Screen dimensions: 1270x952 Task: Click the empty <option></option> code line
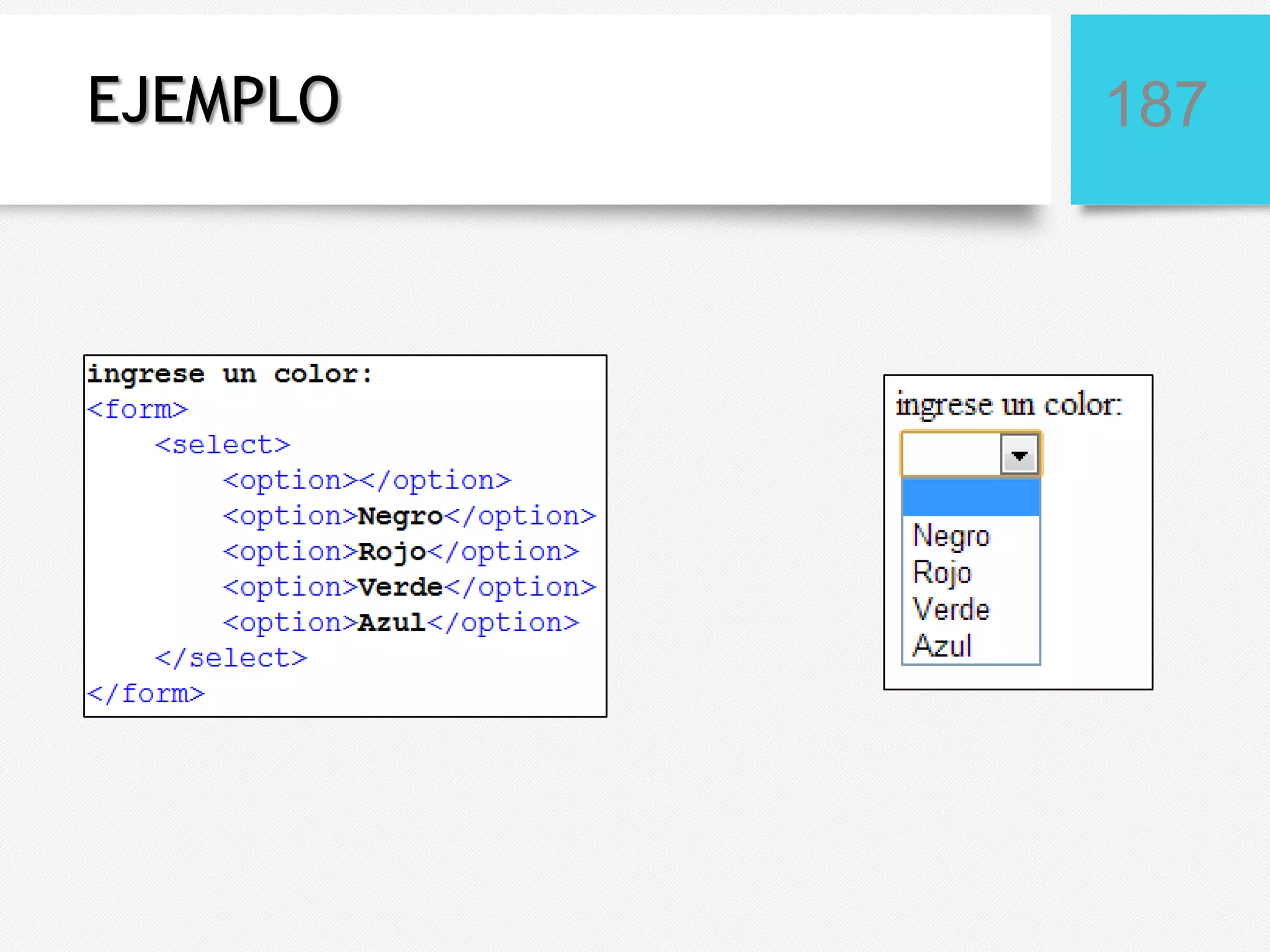click(x=367, y=481)
